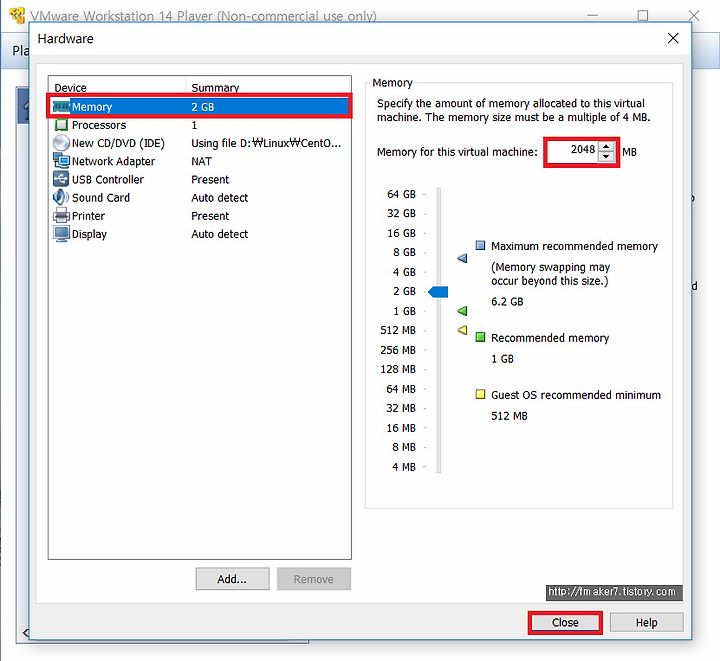Click the '64 GB' slider label
This screenshot has height=661, width=720.
click(401, 194)
